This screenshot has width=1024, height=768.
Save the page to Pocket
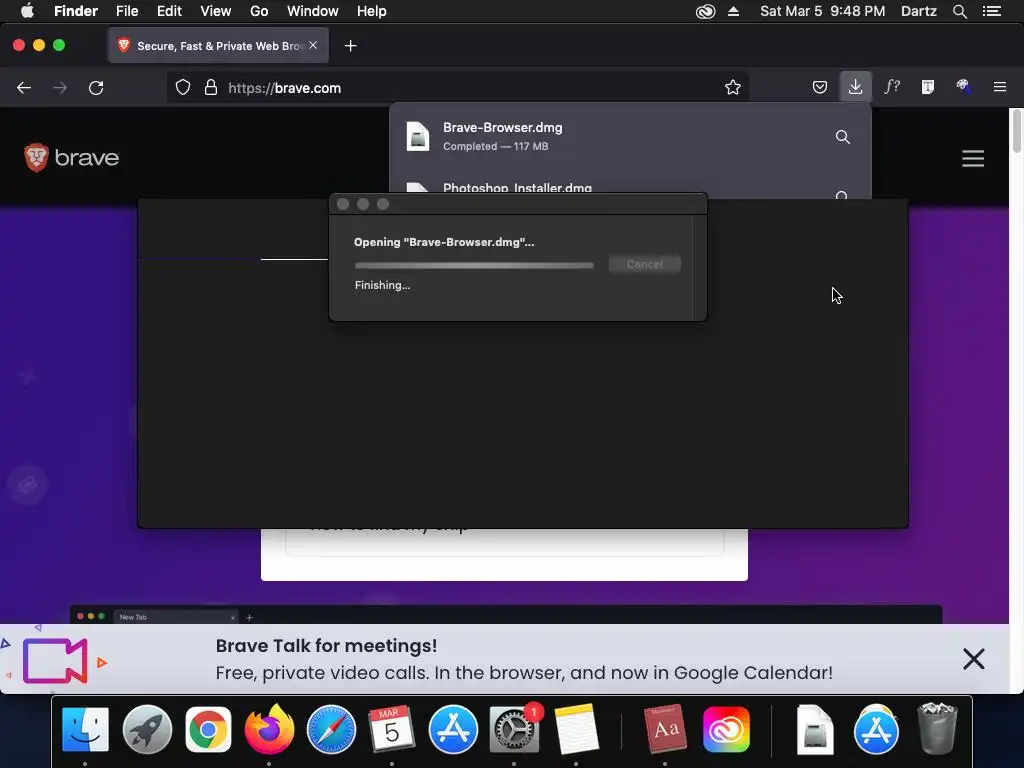[820, 88]
